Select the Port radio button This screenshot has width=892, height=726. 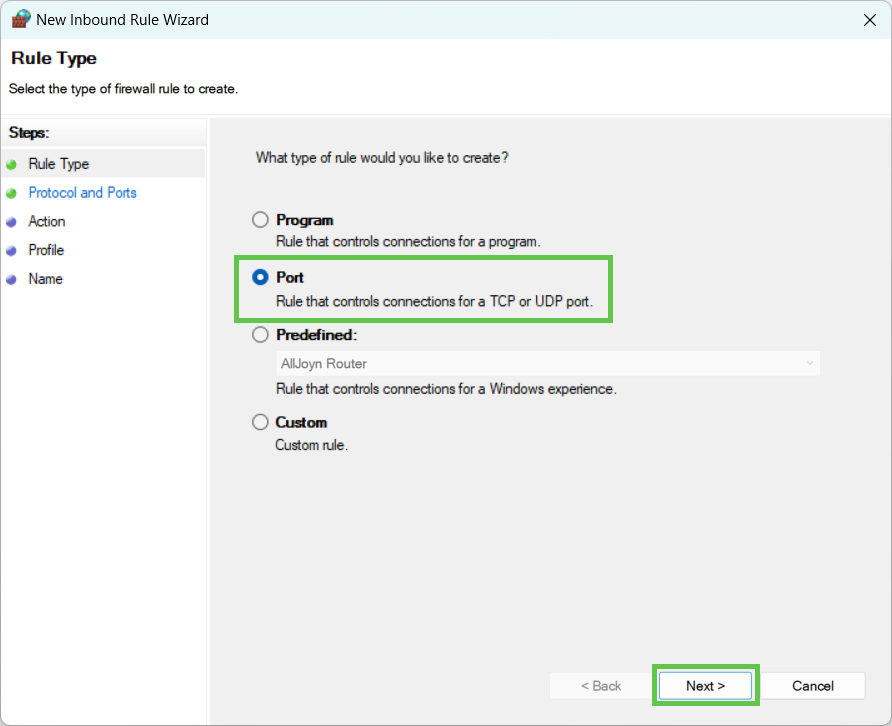pyautogui.click(x=260, y=277)
